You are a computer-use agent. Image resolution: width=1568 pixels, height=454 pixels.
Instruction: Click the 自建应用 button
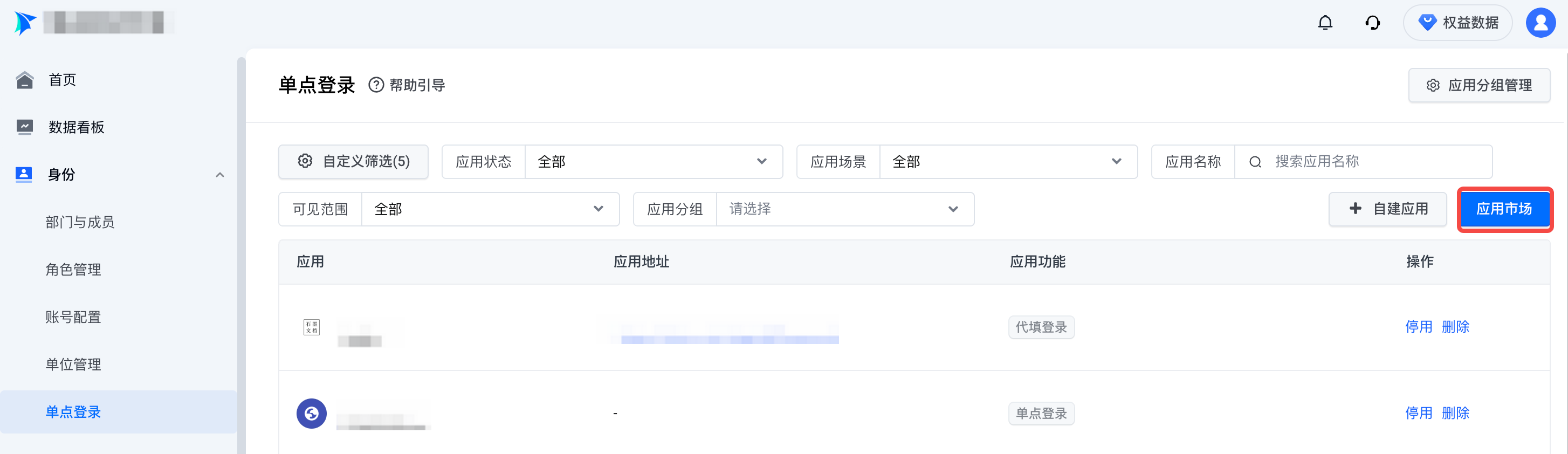[x=1388, y=209]
